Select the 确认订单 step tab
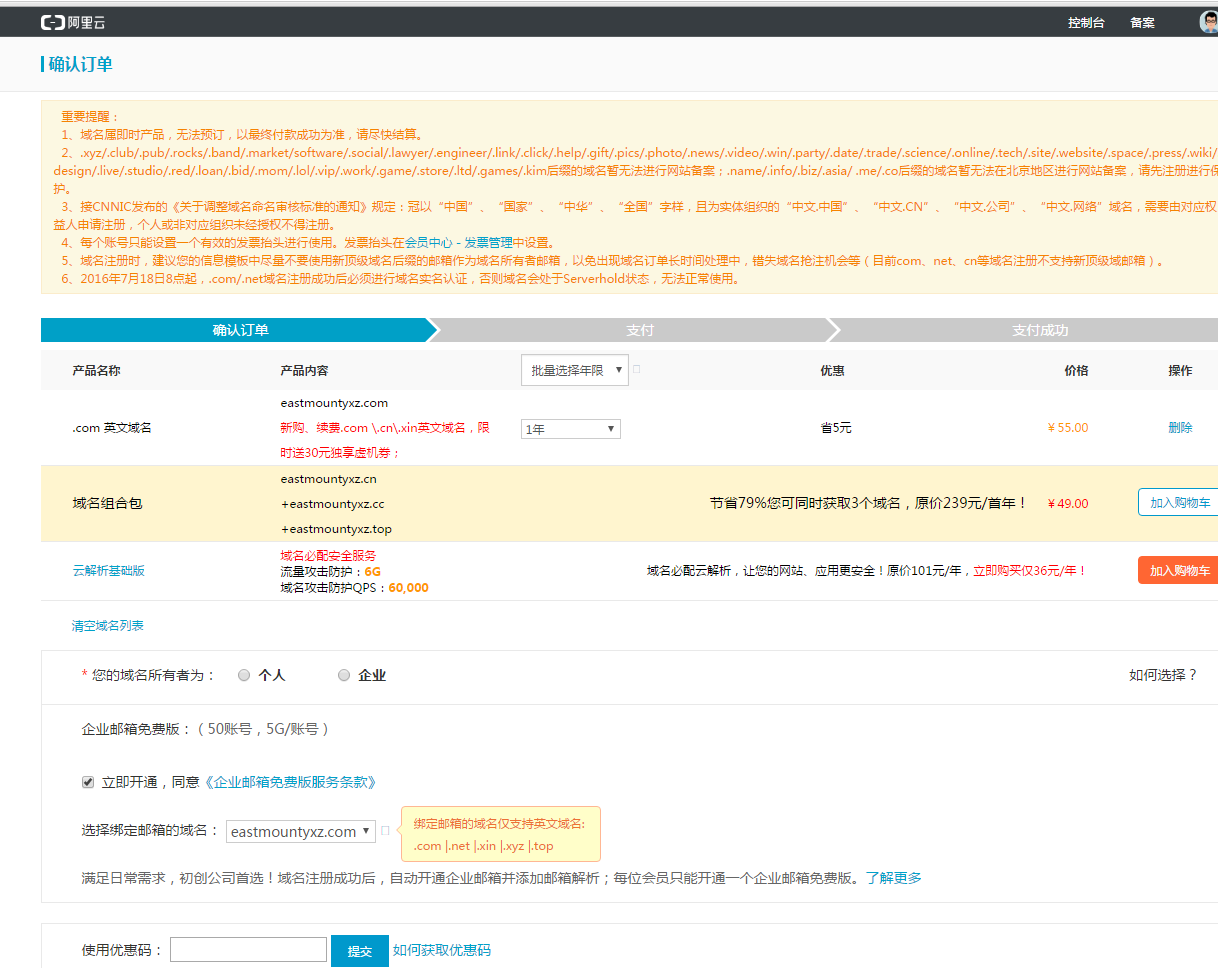The width and height of the screenshot is (1218, 968). [x=240, y=330]
